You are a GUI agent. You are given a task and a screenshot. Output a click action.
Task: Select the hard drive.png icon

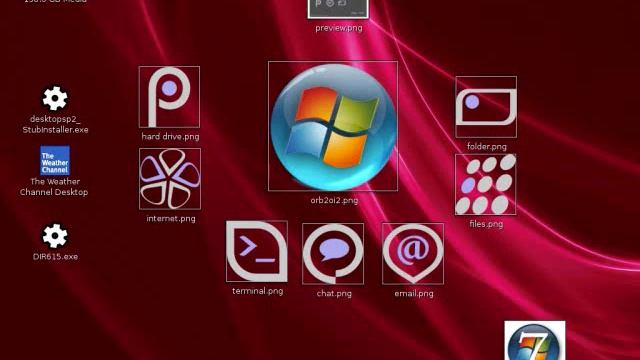pyautogui.click(x=169, y=97)
